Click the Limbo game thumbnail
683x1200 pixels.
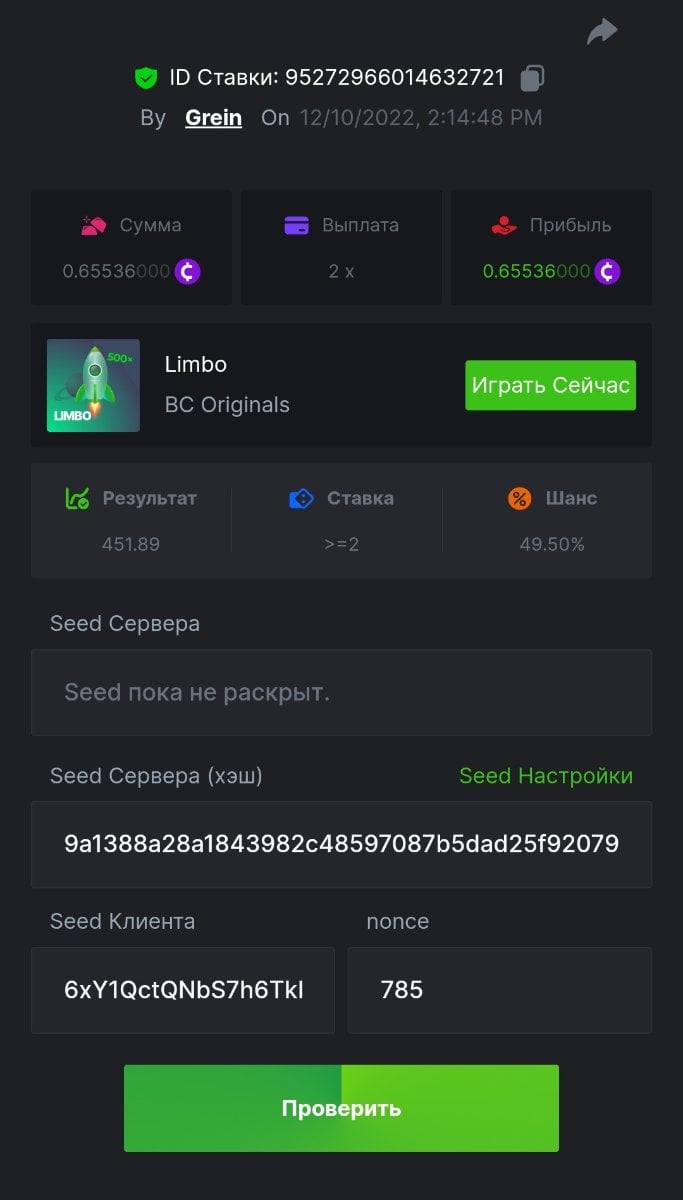pos(93,385)
